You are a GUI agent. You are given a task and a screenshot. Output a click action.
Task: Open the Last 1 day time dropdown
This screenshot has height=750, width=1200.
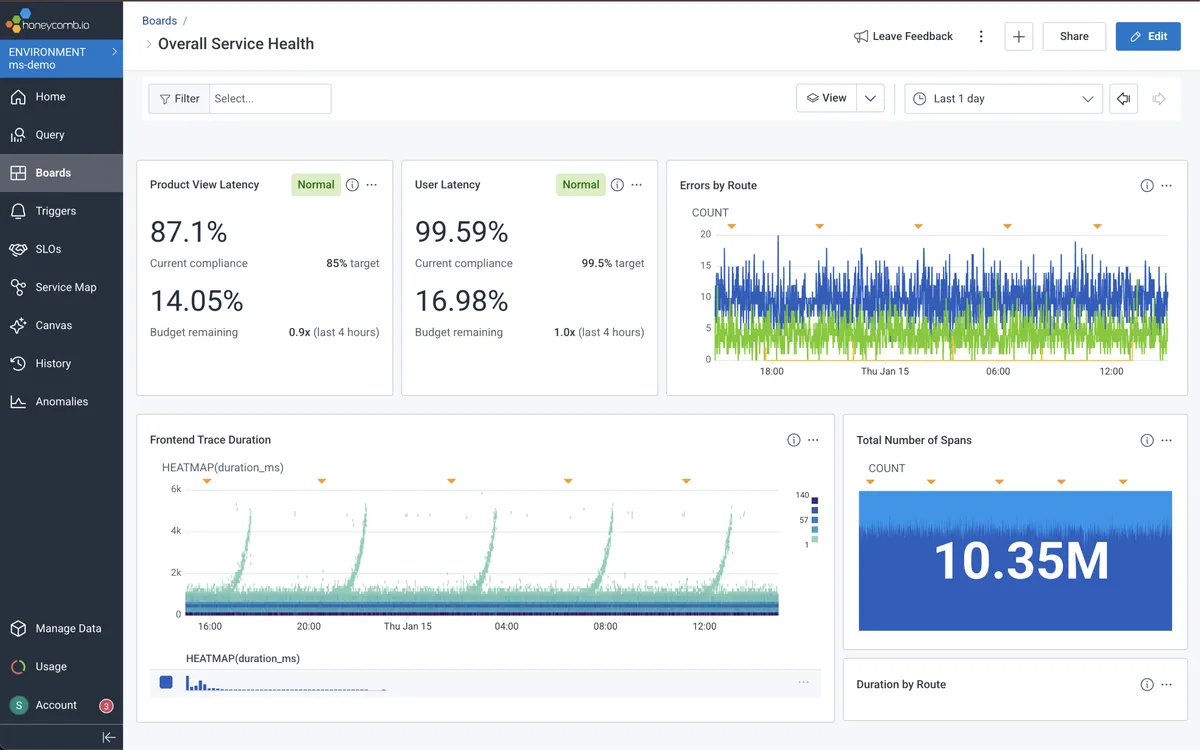(1003, 99)
